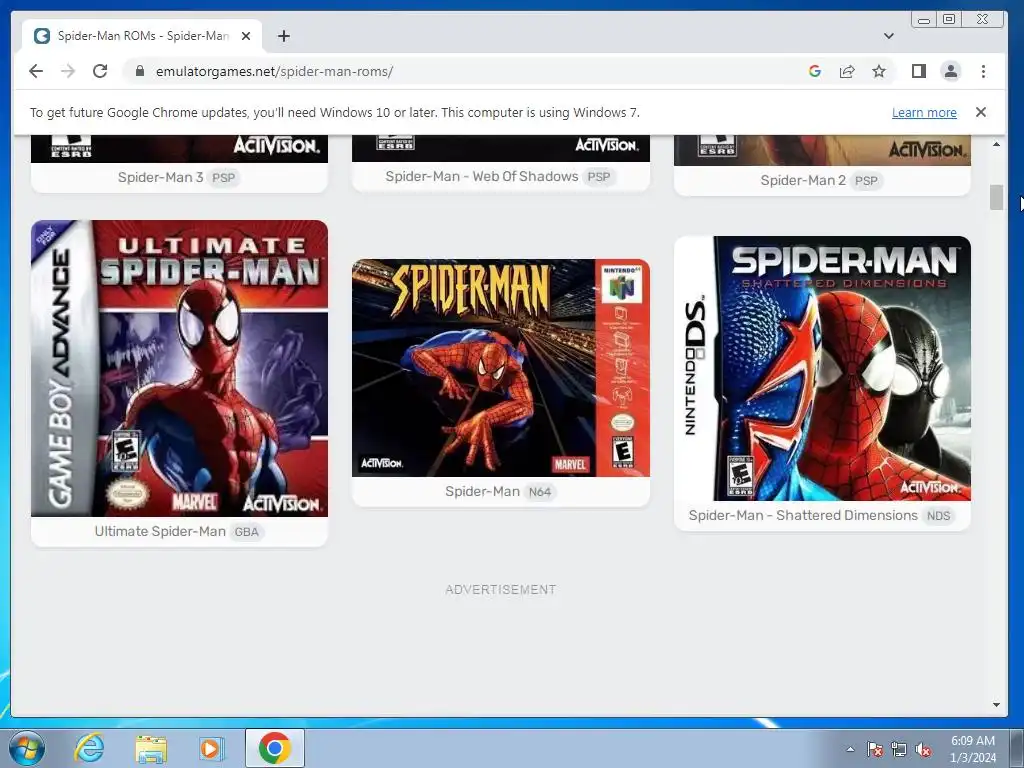The image size is (1024, 768).
Task: Share this page icon
Action: coord(847,71)
